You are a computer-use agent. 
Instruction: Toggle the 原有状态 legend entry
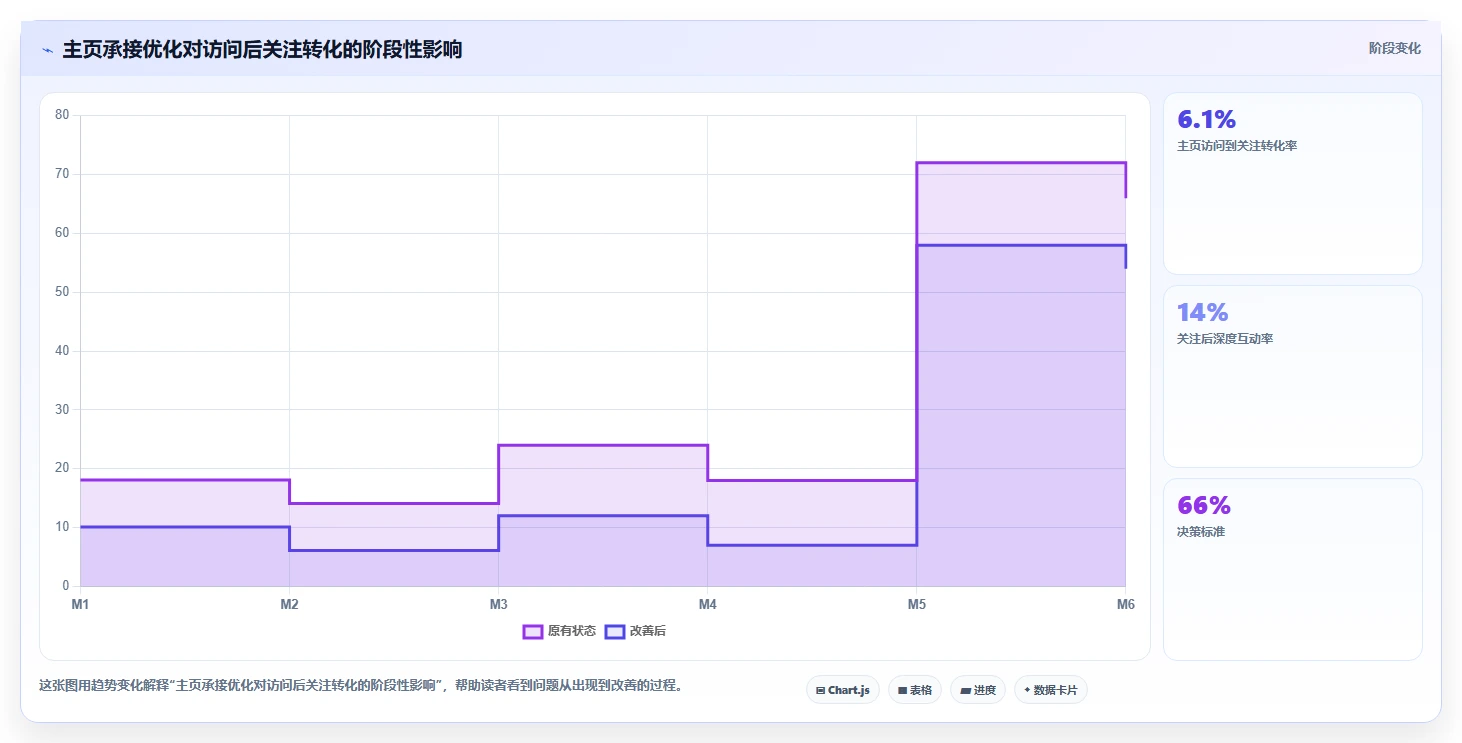(559, 631)
